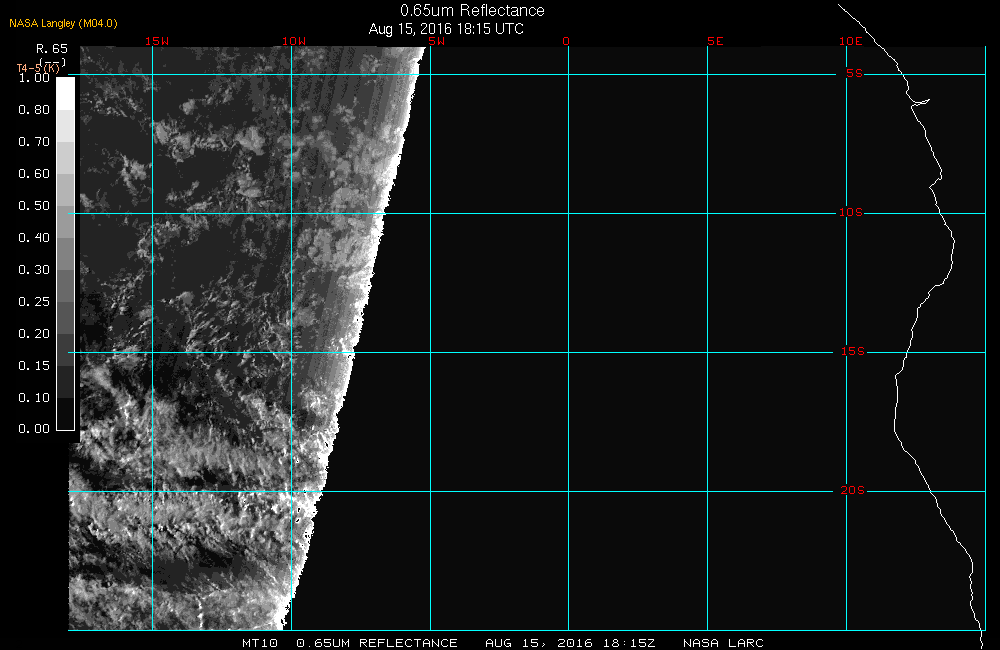Click the 0.15 colorbar value

pos(34,366)
